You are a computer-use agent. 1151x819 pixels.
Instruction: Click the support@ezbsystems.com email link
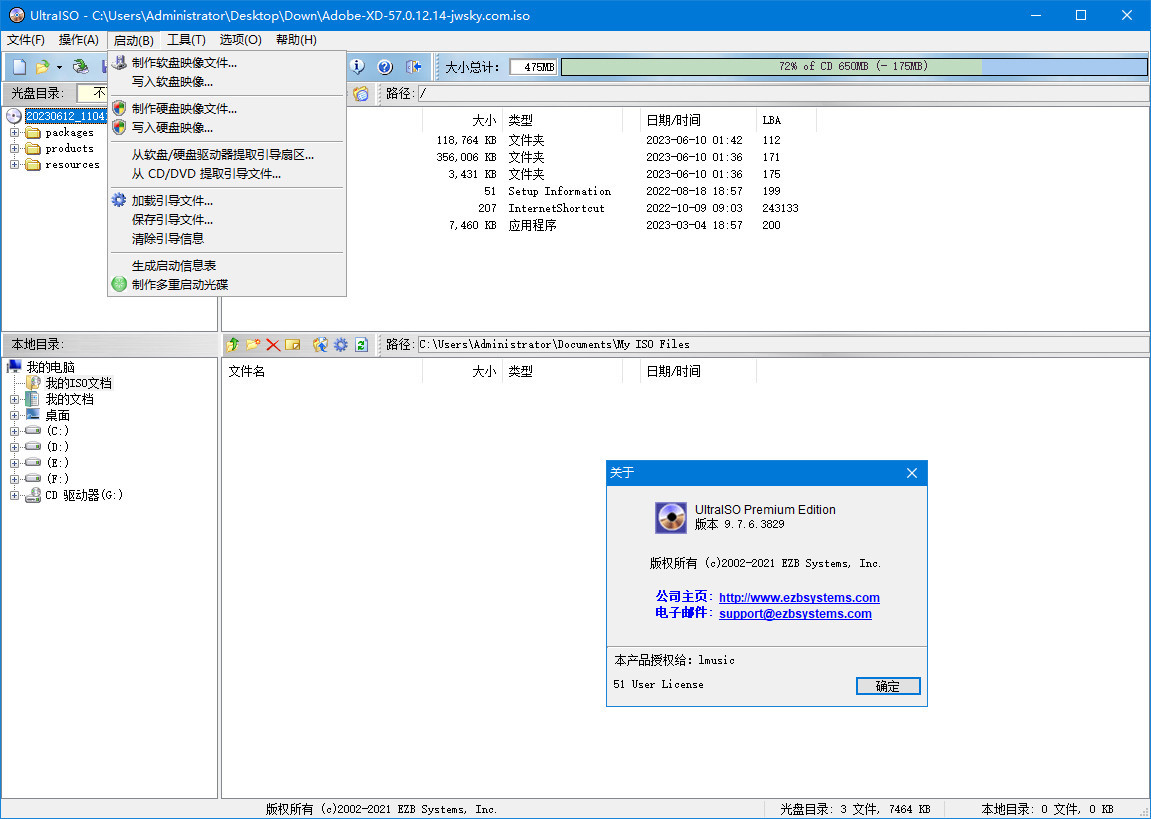[x=795, y=614]
